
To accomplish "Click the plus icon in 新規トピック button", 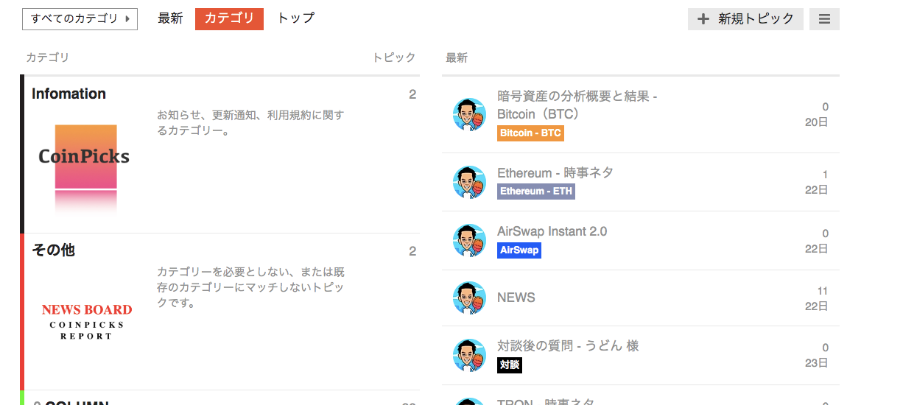I will click(x=703, y=19).
